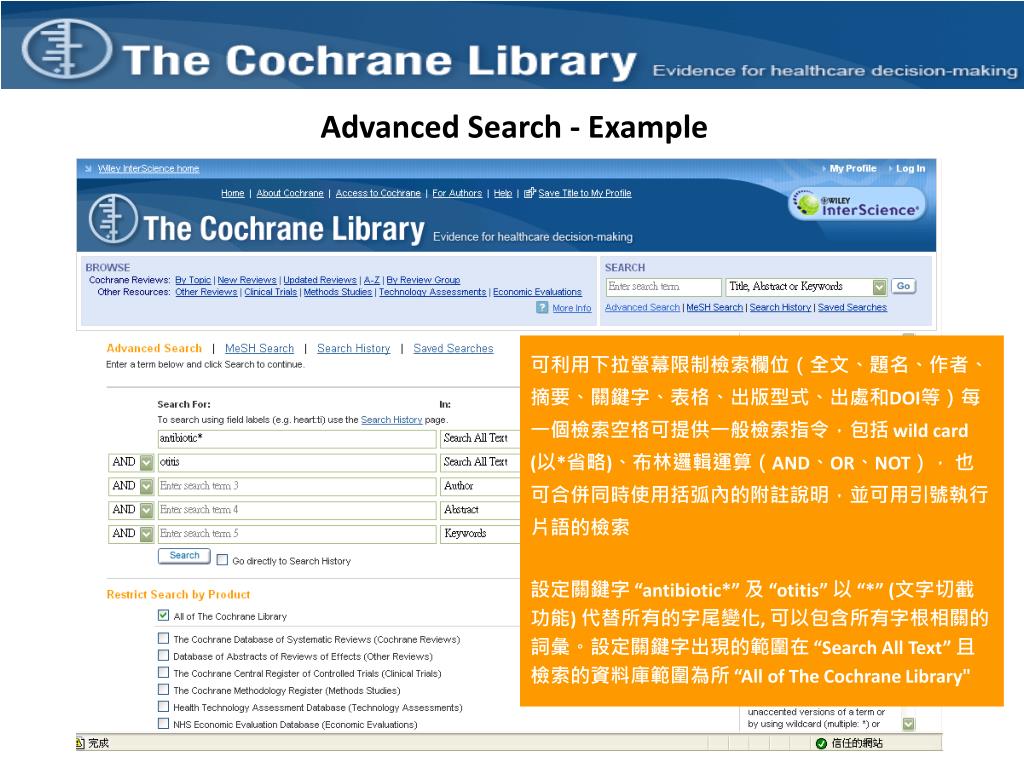Open the Title, Abstract or Keywords dropdown
This screenshot has height=768, width=1024.
tap(807, 287)
